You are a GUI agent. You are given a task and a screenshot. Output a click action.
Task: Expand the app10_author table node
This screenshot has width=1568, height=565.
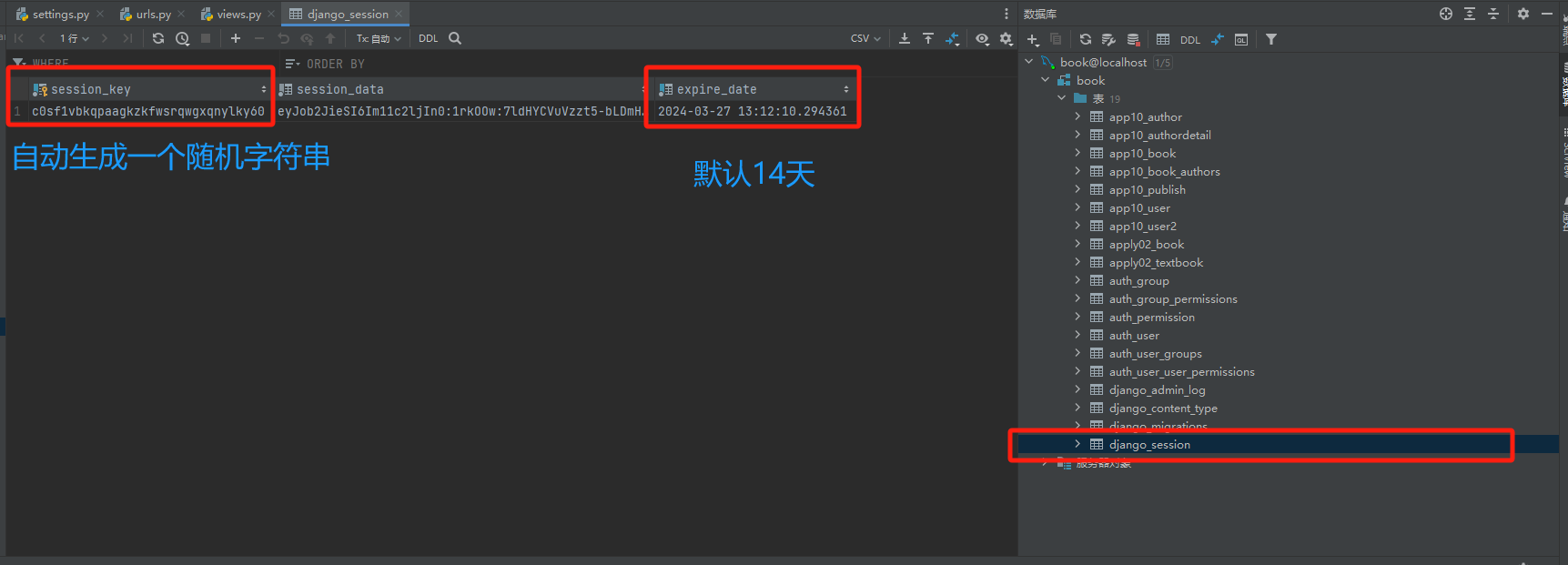[1078, 116]
